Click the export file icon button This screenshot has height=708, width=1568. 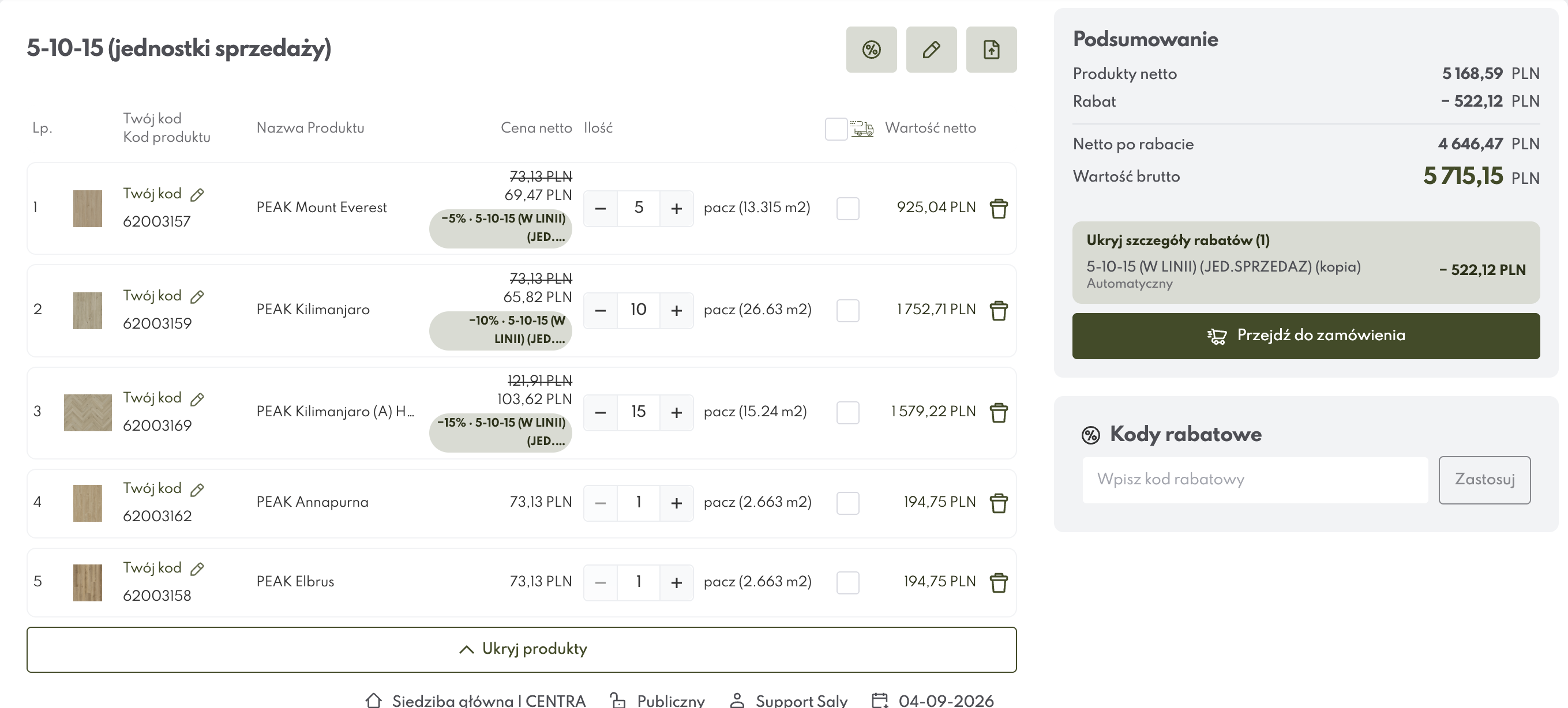point(991,49)
